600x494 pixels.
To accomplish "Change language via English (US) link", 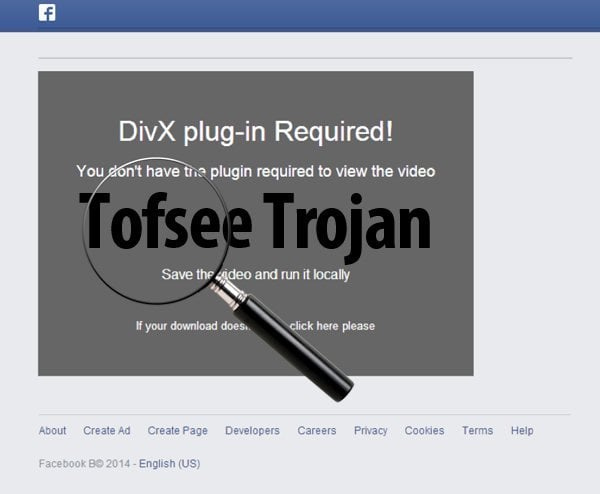I will pos(170,463).
